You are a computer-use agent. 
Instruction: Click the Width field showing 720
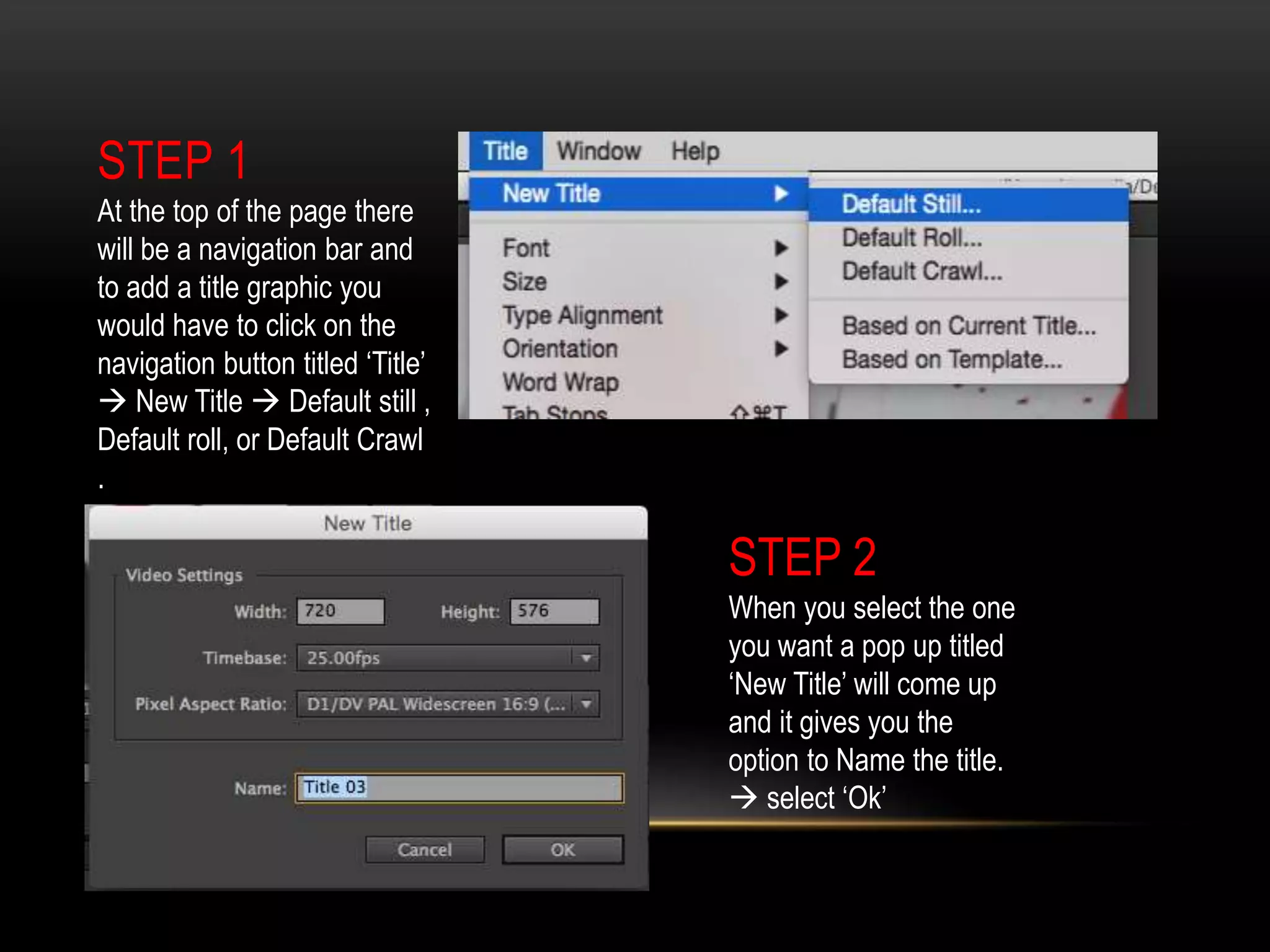[340, 611]
